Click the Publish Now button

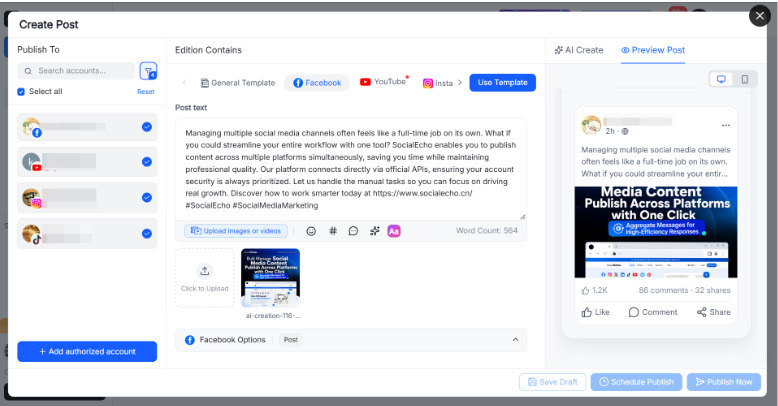click(724, 382)
